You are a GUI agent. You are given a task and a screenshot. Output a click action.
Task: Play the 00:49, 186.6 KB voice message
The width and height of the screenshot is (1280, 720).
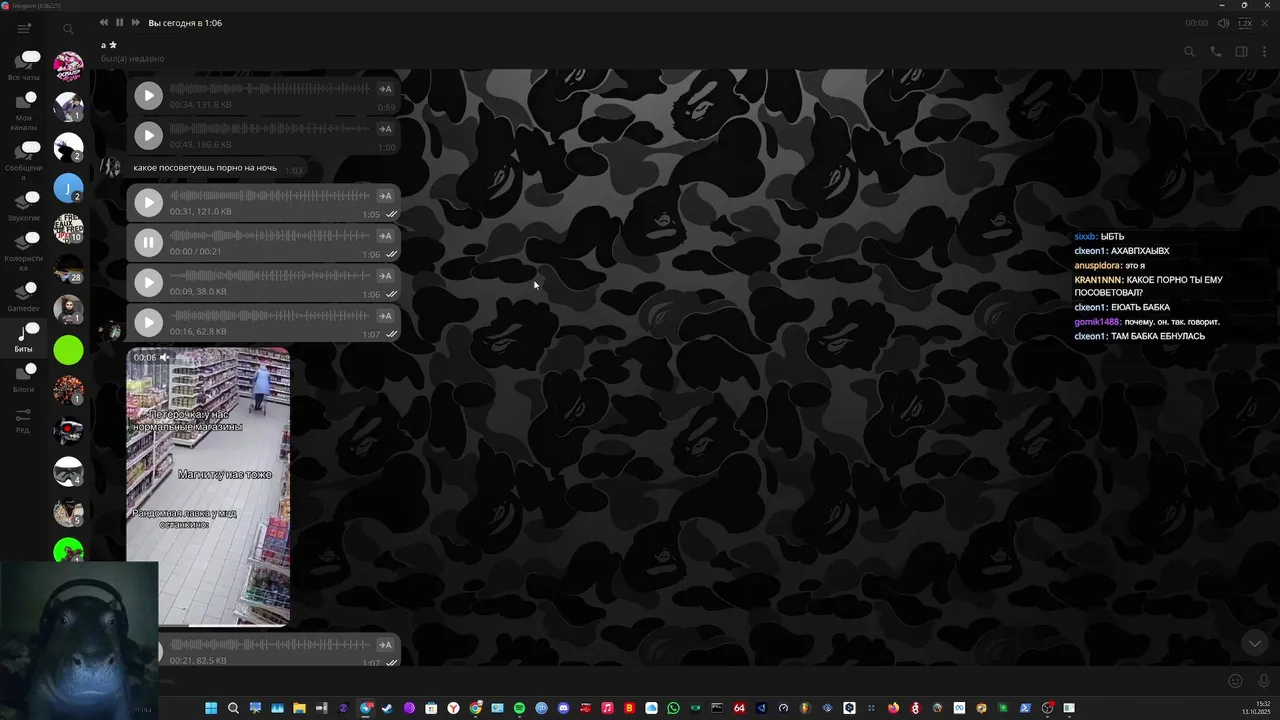point(148,136)
